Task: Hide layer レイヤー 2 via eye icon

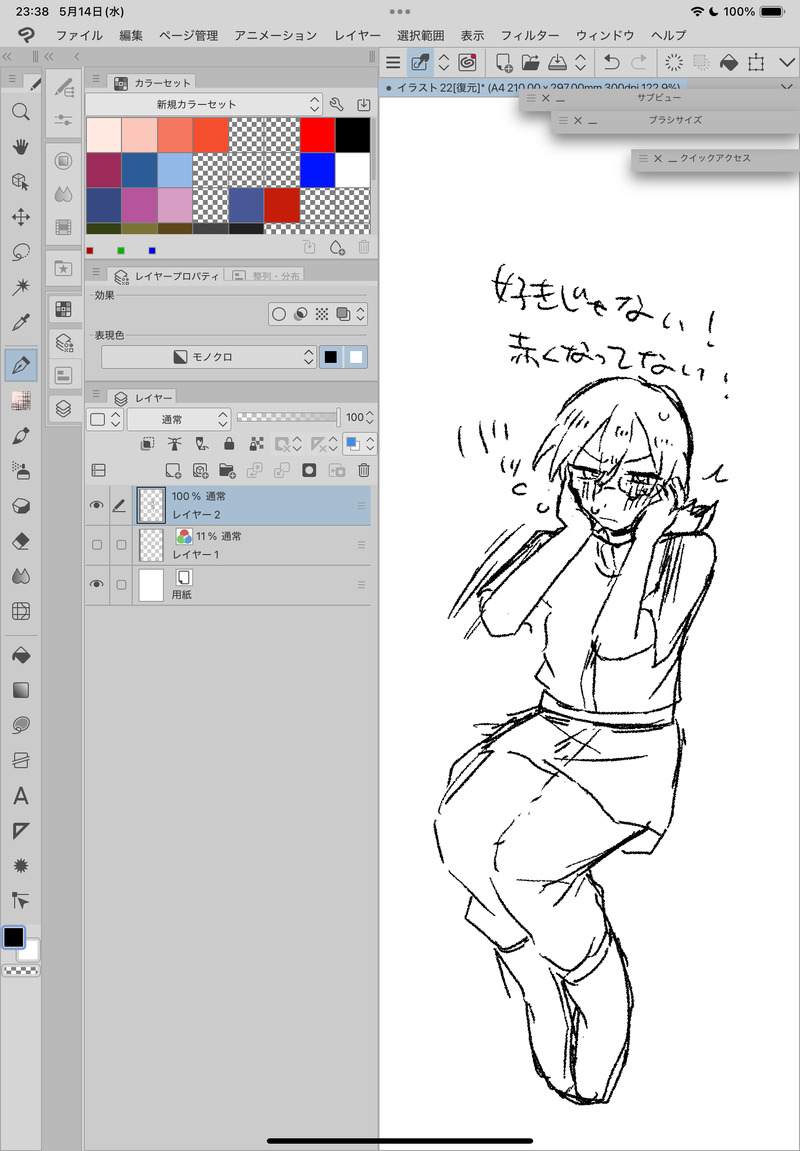Action: click(x=96, y=505)
